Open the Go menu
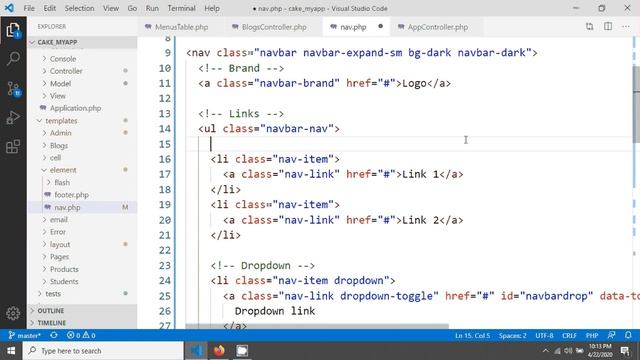The width and height of the screenshot is (640, 360). pyautogui.click(x=132, y=8)
